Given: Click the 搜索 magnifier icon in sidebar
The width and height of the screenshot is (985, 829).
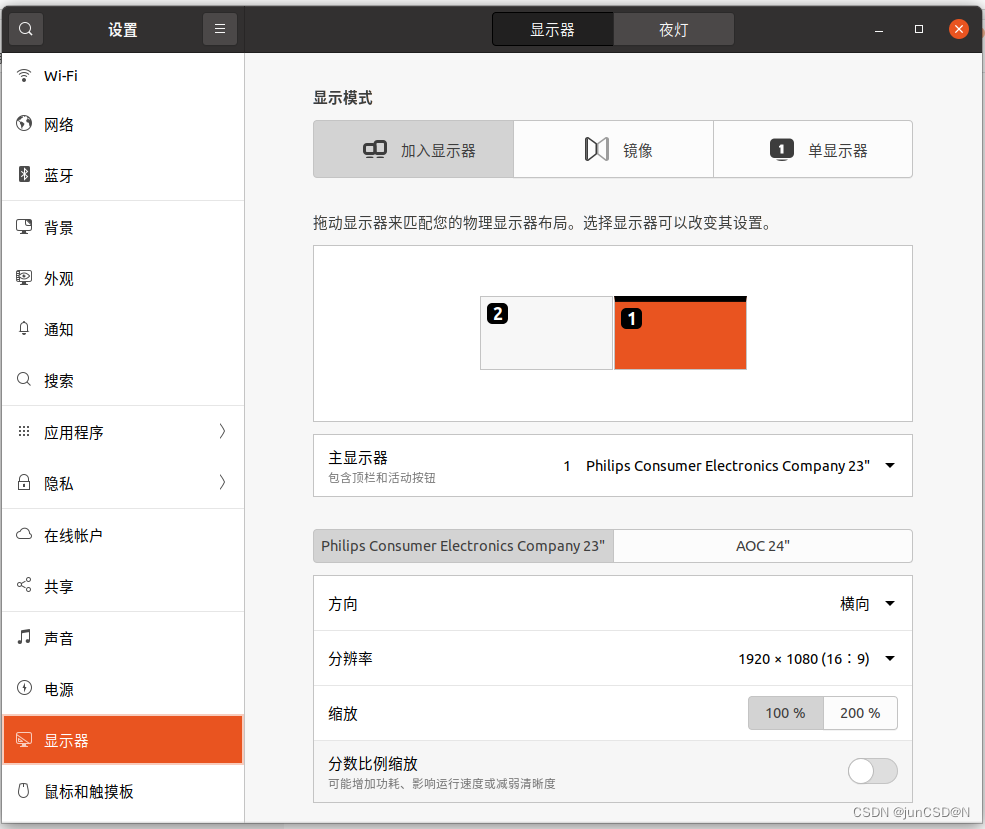Looking at the screenshot, I should pos(24,379).
